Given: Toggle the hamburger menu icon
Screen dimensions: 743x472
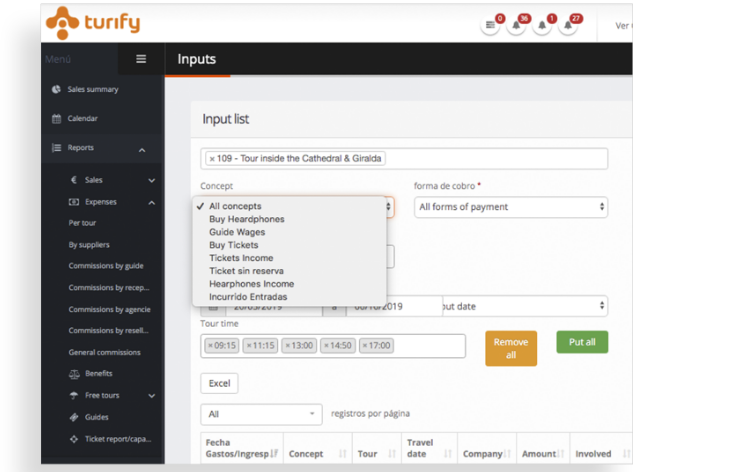Looking at the screenshot, I should [141, 59].
